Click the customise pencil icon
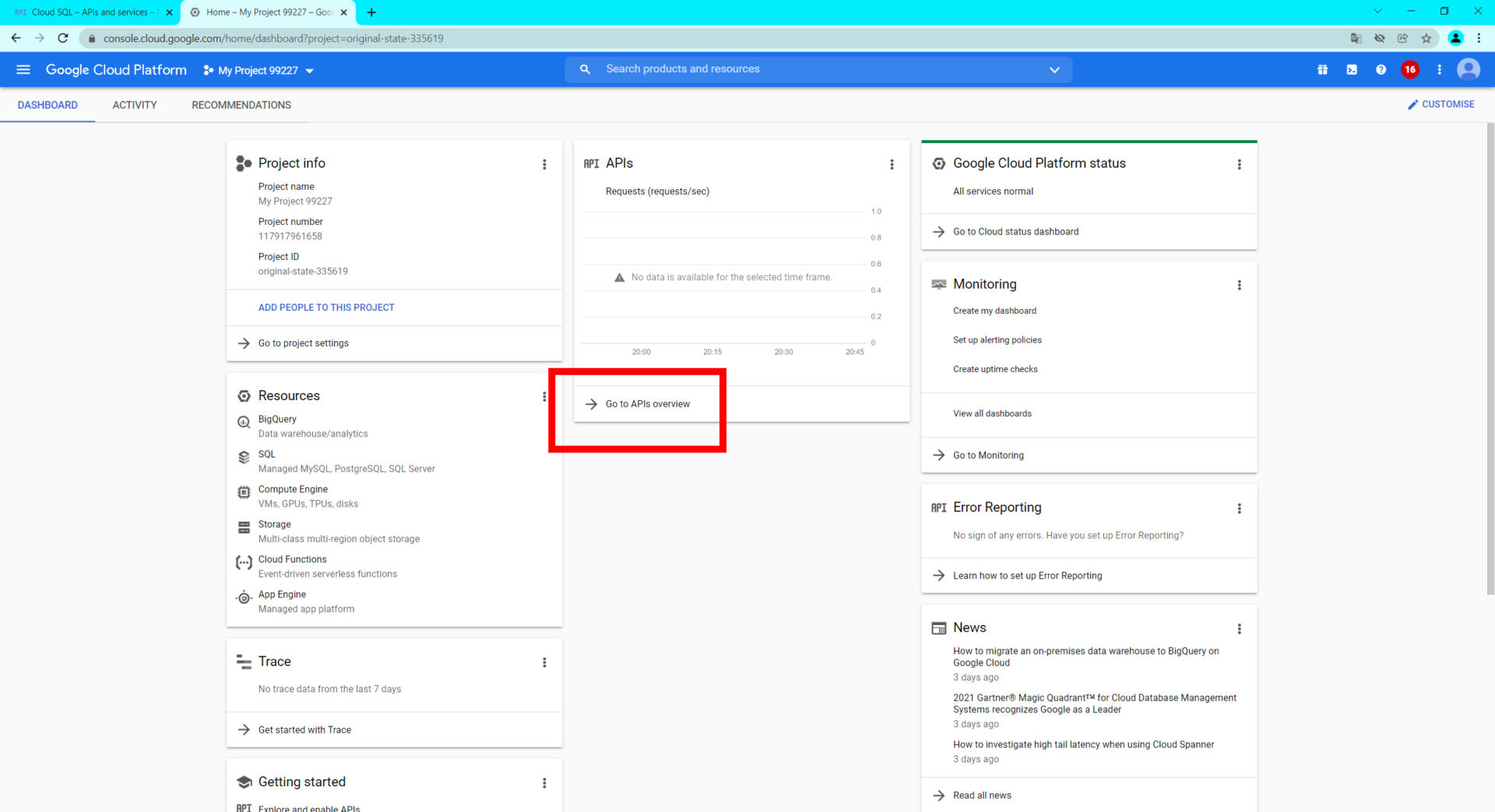The width and height of the screenshot is (1495, 812). (1412, 104)
